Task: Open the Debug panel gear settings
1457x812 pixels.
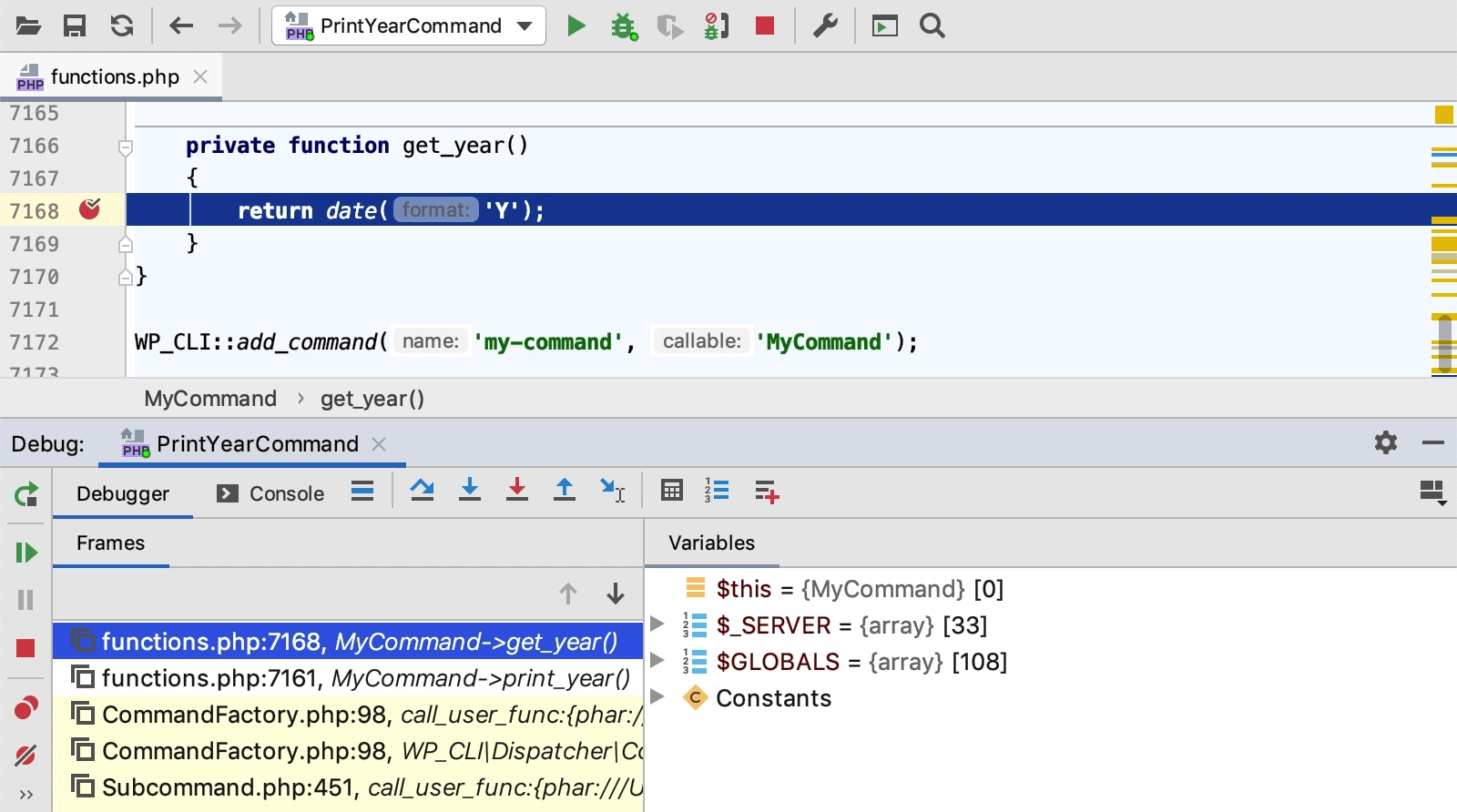Action: (x=1386, y=442)
